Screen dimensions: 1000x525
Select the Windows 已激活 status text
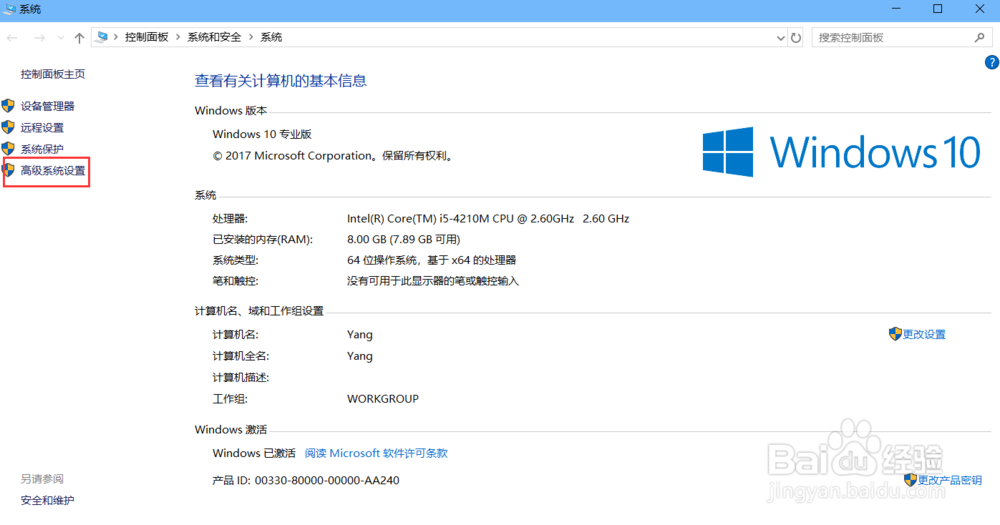click(254, 453)
